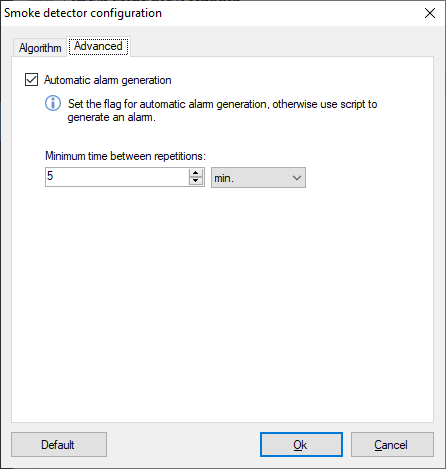446x469 pixels.
Task: Open the min. time unit dropdown
Action: point(258,178)
